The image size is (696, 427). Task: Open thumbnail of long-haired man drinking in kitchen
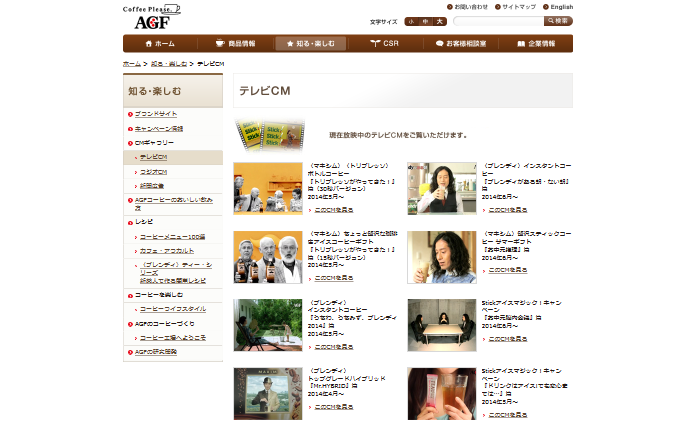(442, 189)
